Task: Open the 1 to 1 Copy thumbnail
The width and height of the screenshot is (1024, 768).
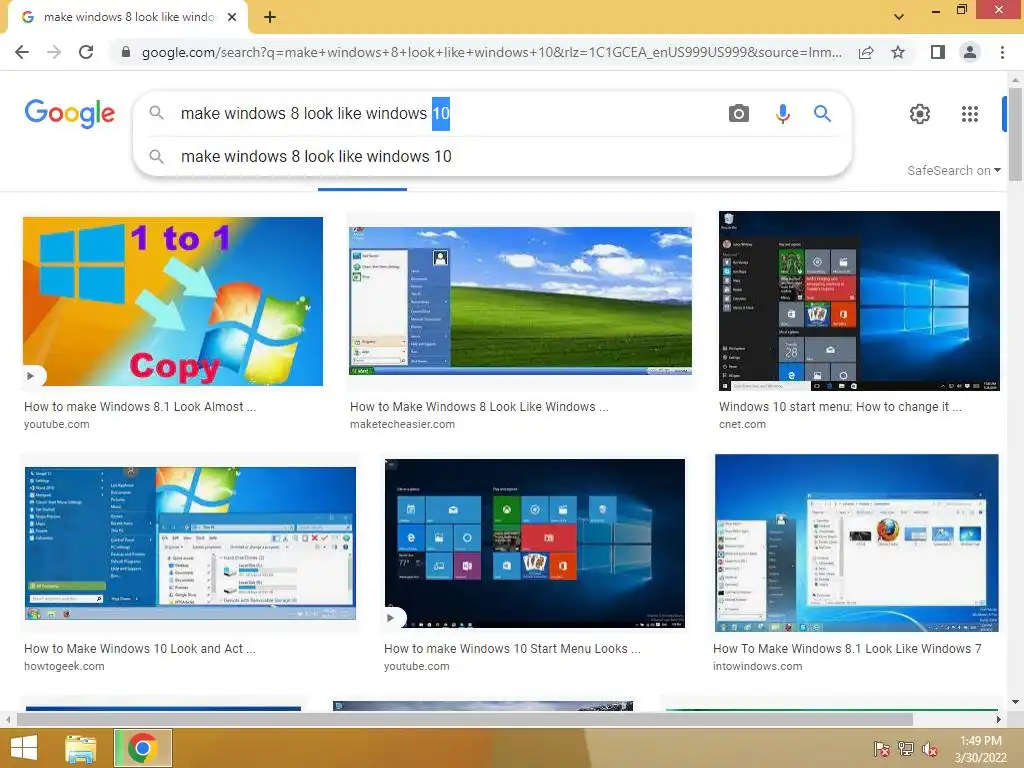Action: 172,301
